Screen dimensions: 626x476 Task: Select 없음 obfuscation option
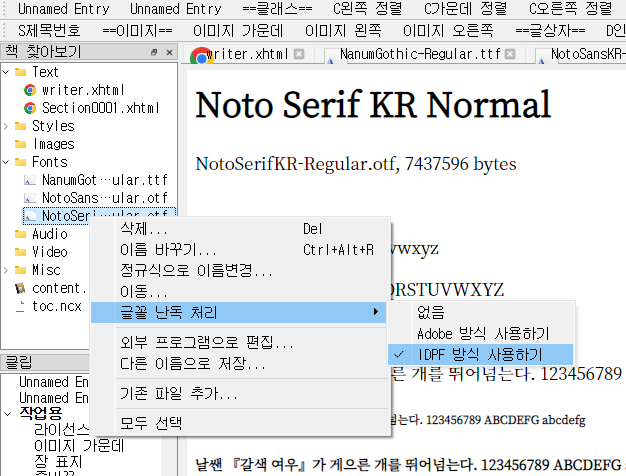pyautogui.click(x=481, y=312)
